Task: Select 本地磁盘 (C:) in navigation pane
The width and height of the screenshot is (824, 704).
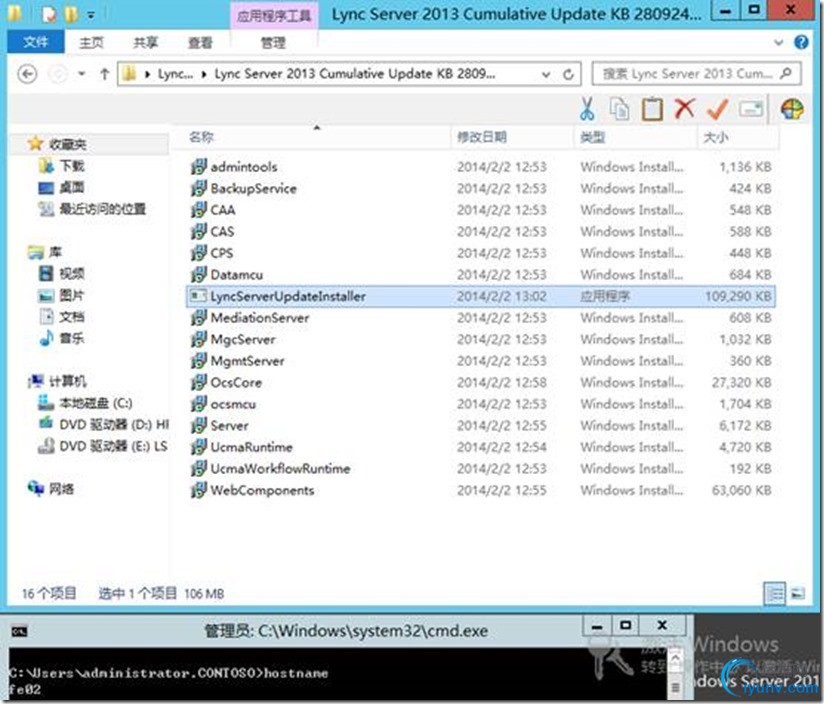Action: point(96,403)
